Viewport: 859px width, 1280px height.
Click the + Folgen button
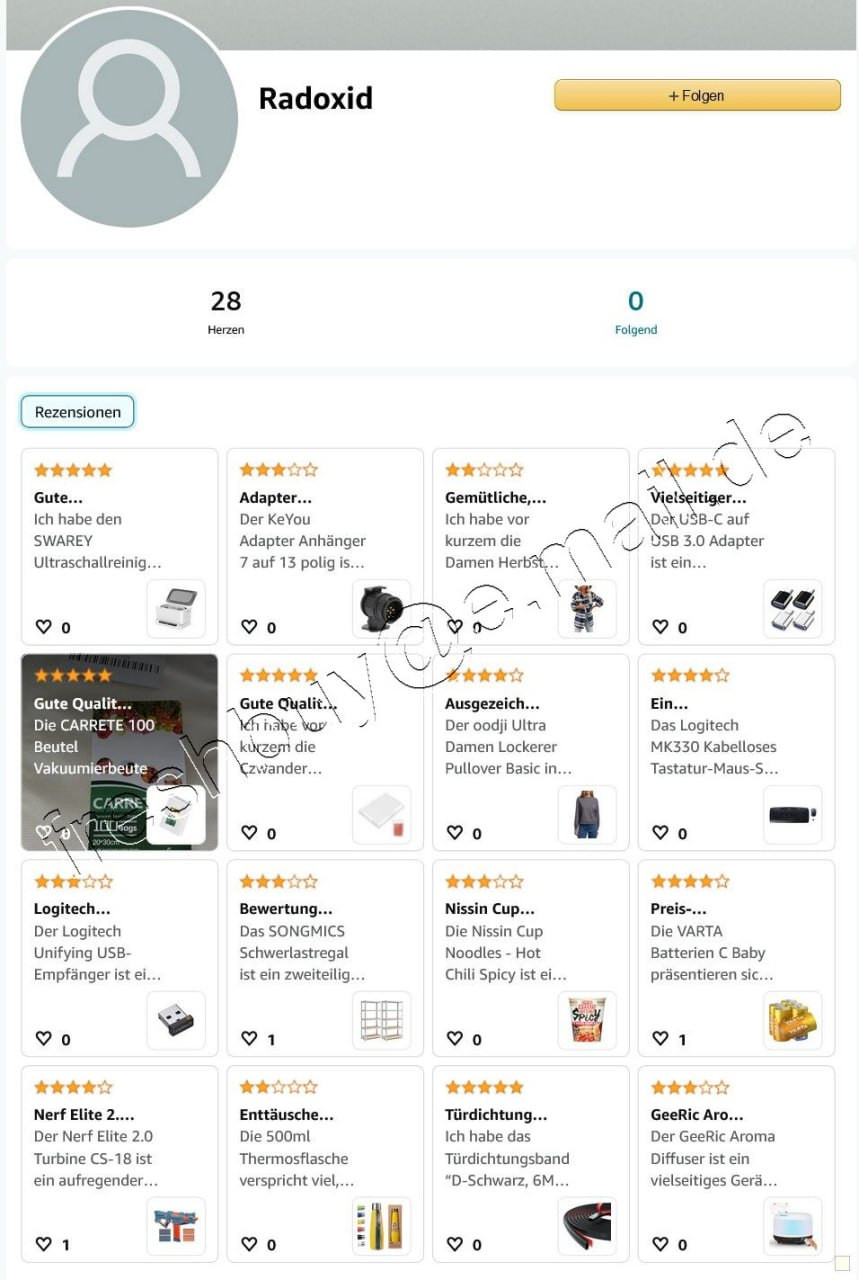tap(697, 96)
